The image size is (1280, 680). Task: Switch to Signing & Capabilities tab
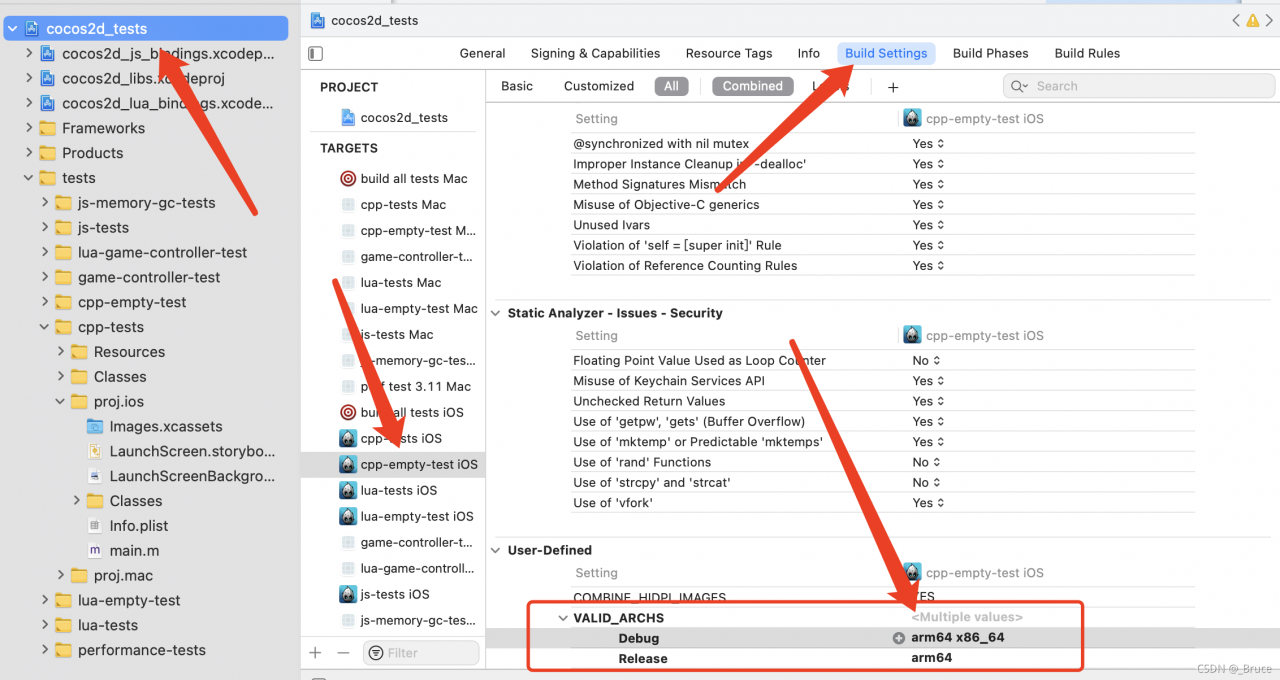[595, 54]
